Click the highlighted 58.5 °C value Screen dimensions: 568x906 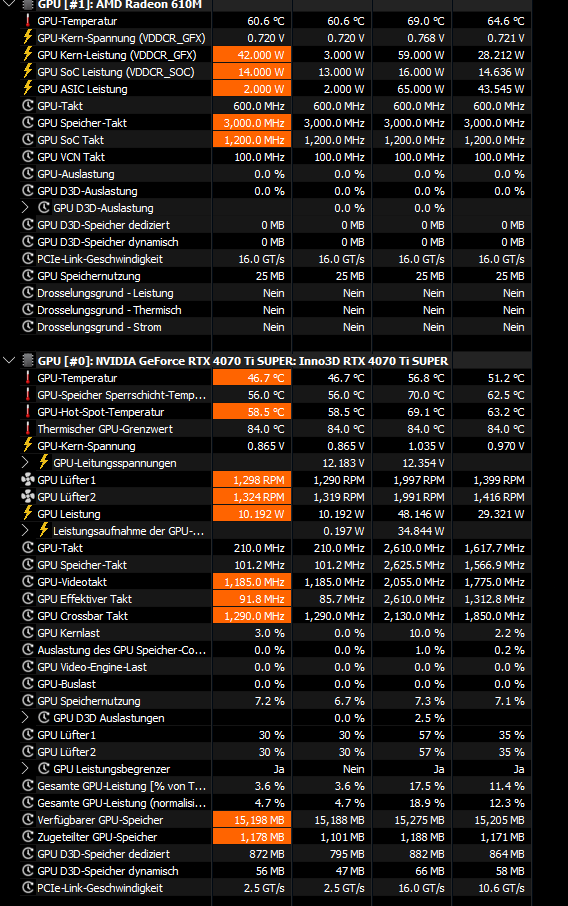(x=252, y=412)
